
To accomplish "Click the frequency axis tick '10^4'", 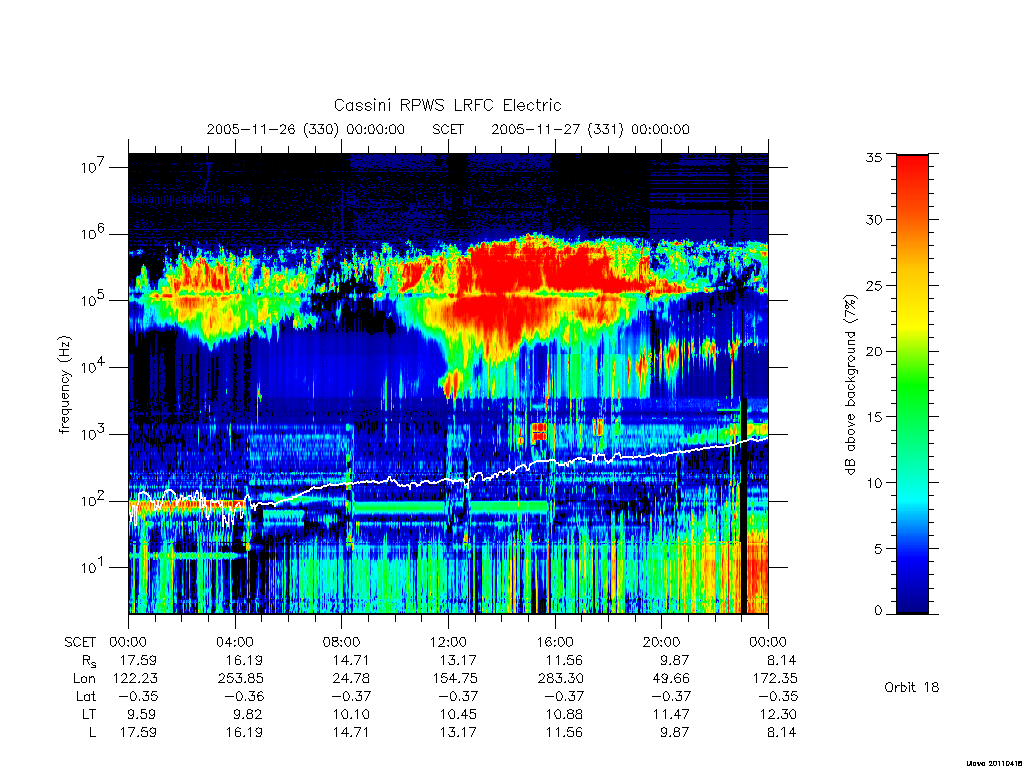I will point(93,367).
